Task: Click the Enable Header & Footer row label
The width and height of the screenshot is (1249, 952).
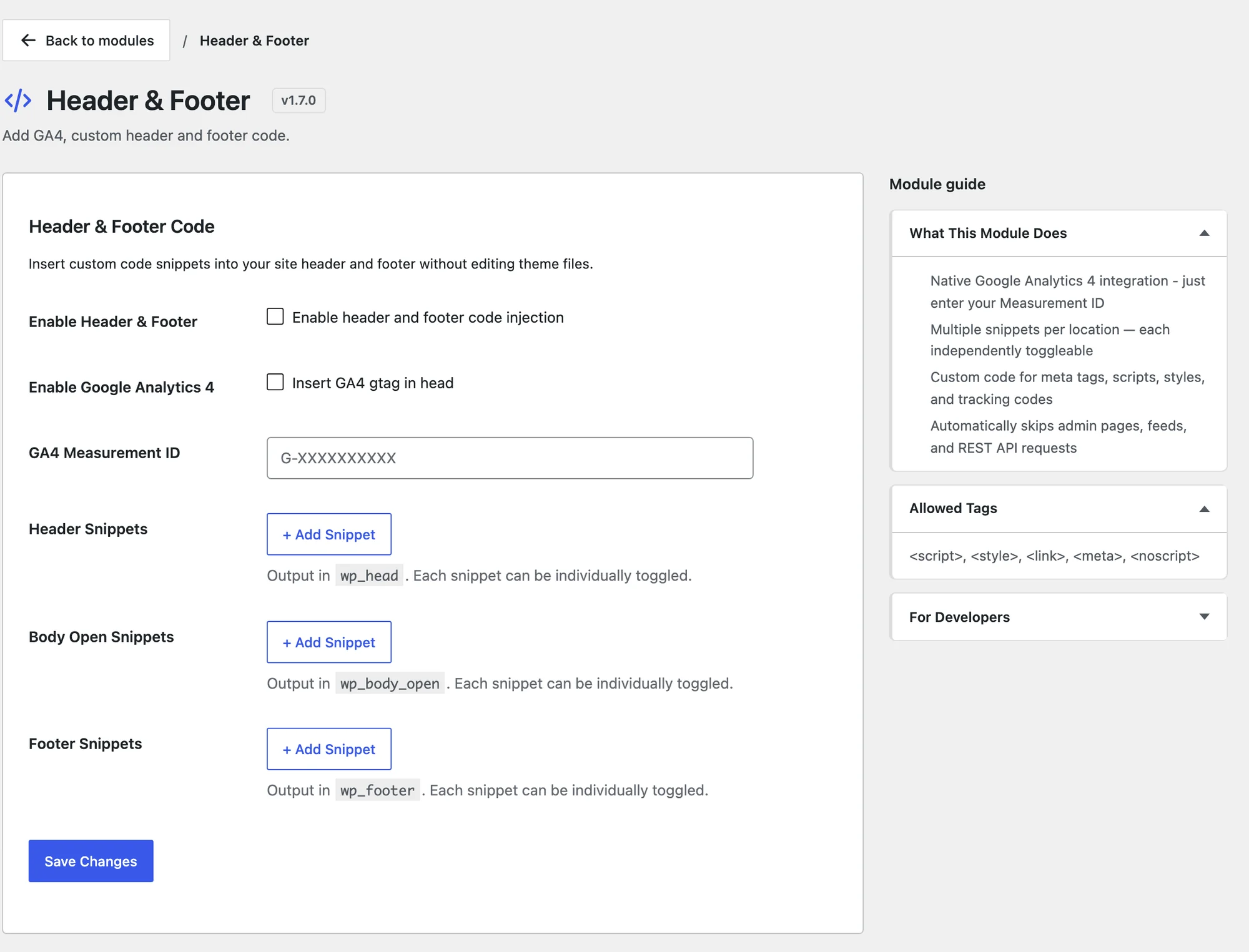Action: point(113,321)
